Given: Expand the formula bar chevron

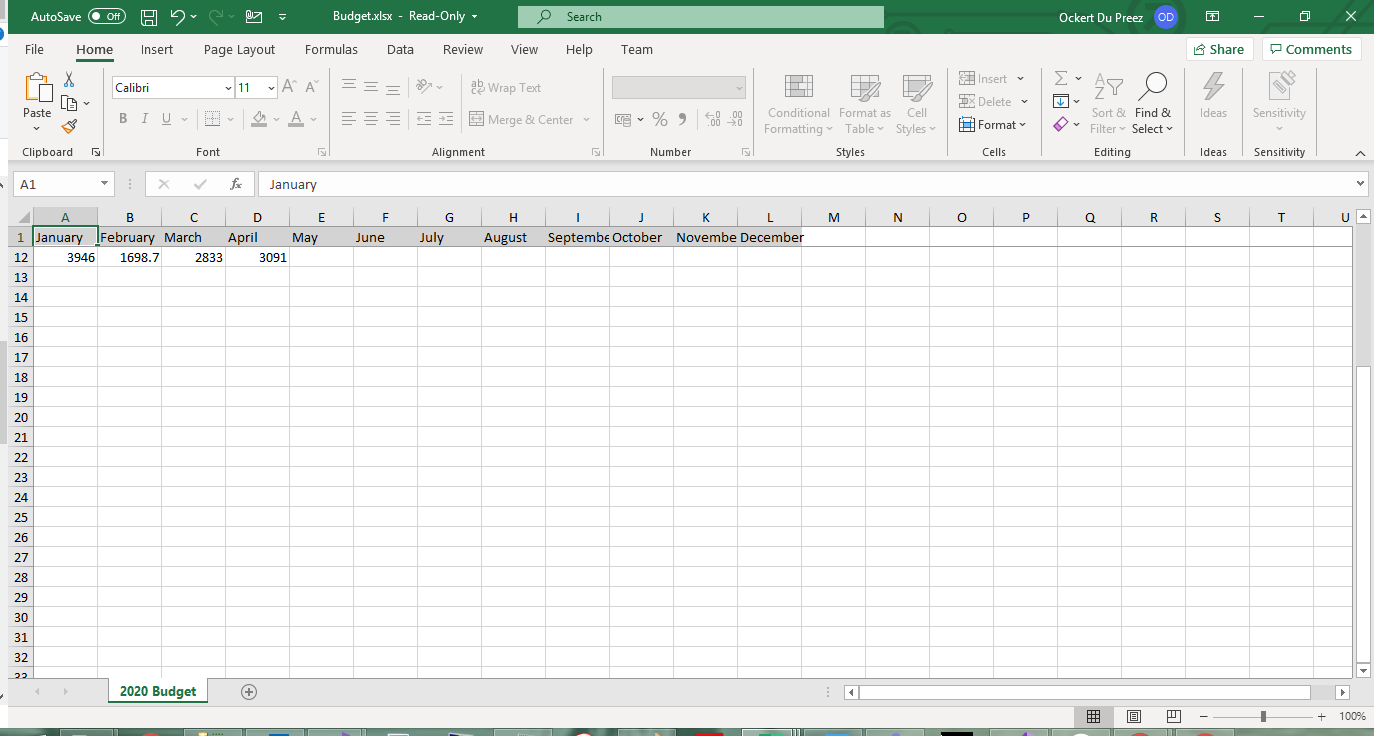Looking at the screenshot, I should click(1360, 184).
